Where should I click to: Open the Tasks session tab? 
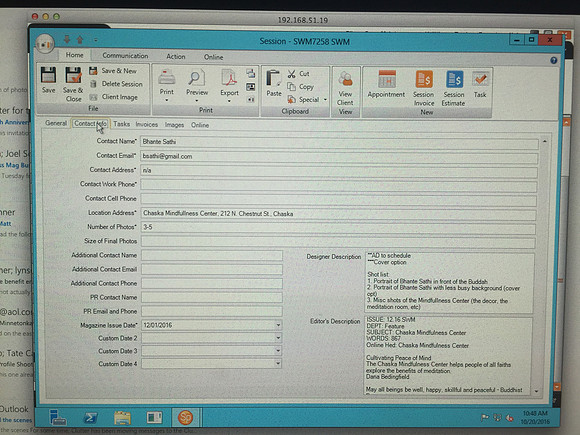121,124
